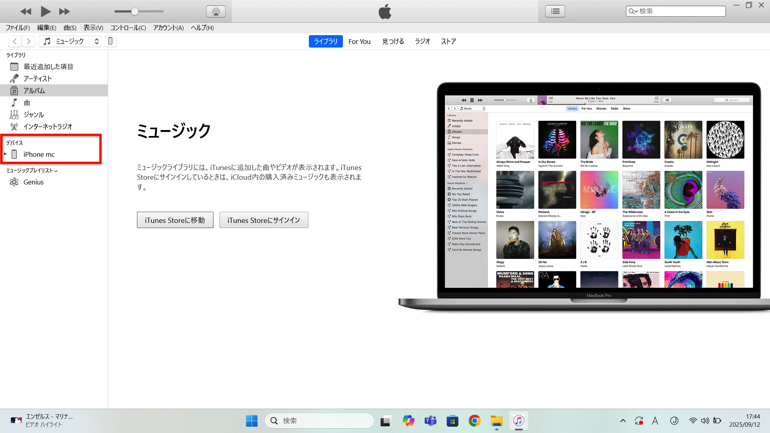This screenshot has width=770, height=433.
Task: Open the アカウント menu
Action: [168, 28]
